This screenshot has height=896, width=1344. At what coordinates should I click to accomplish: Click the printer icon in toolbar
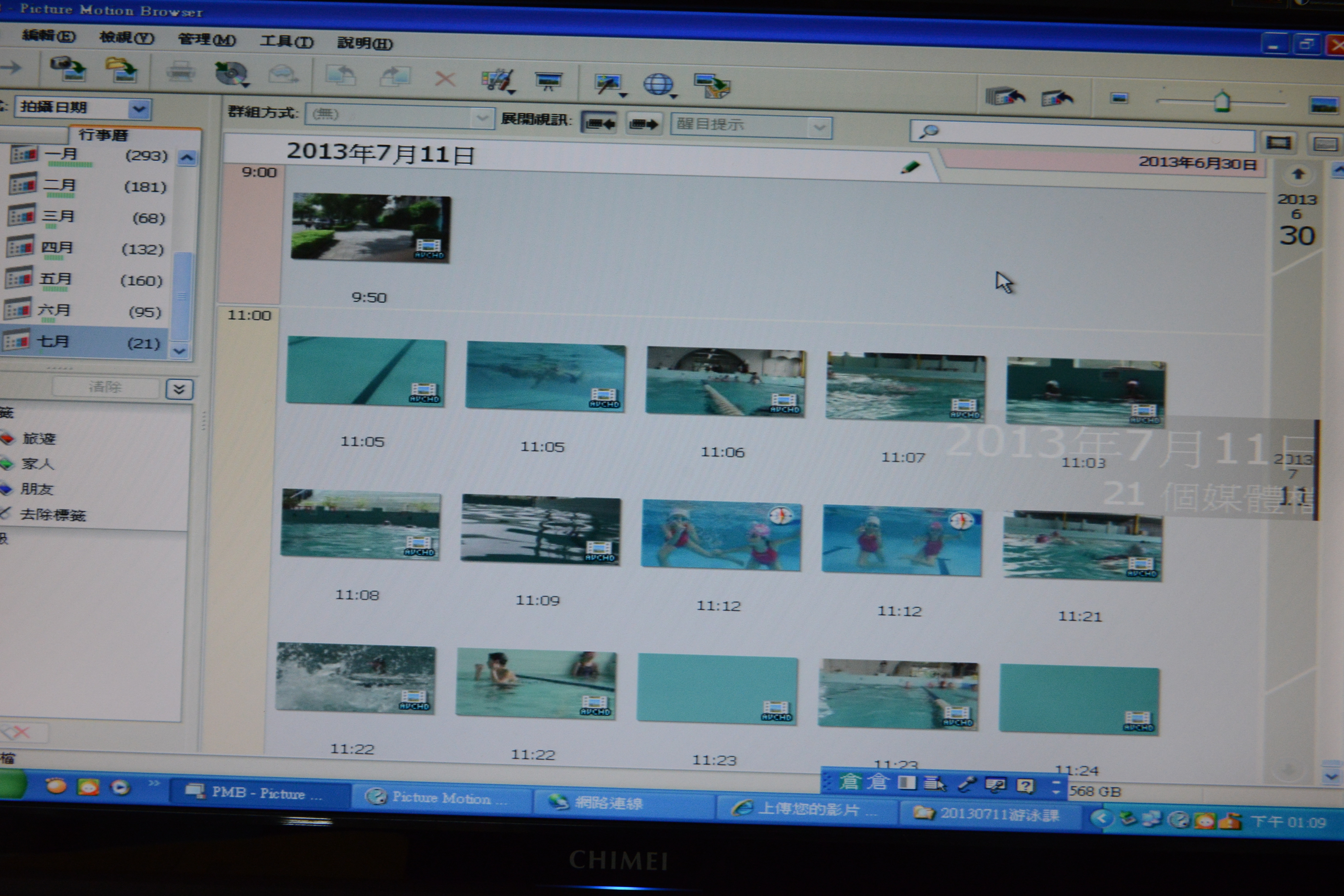181,73
